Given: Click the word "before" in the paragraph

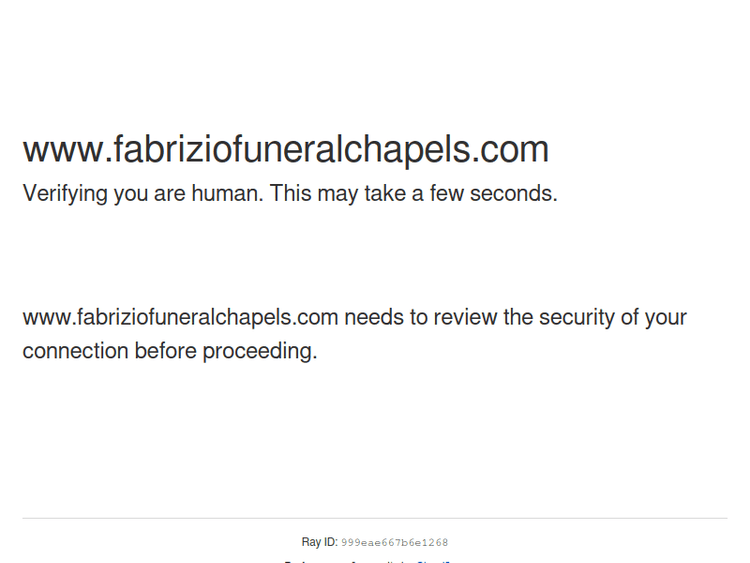Looking at the screenshot, I should 165,351.
